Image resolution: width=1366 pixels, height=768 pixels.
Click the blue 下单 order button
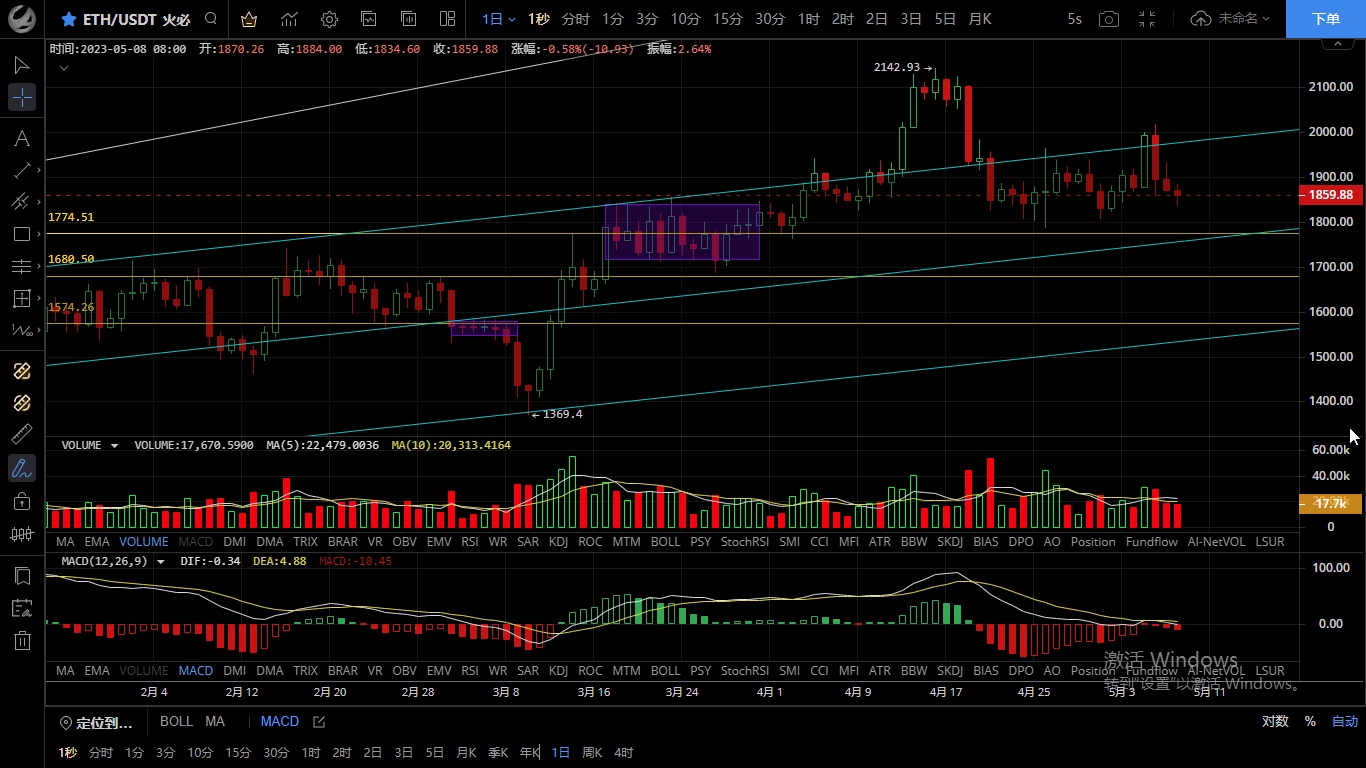[1325, 19]
